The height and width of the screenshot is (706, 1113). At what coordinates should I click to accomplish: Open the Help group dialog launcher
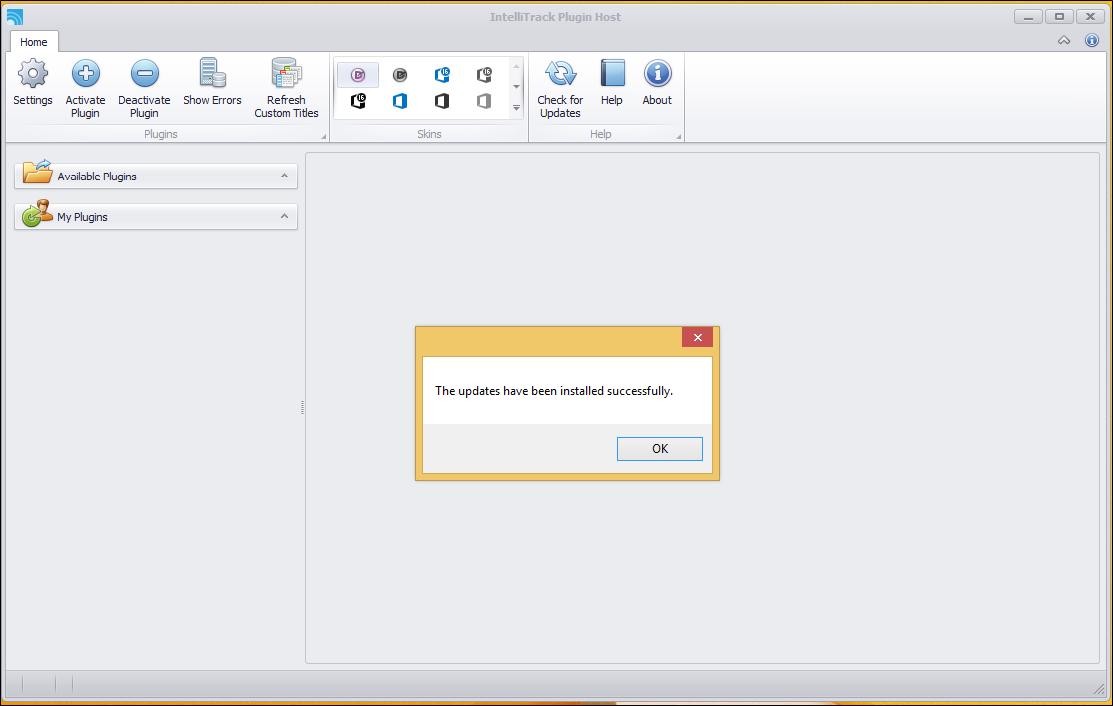(x=679, y=136)
